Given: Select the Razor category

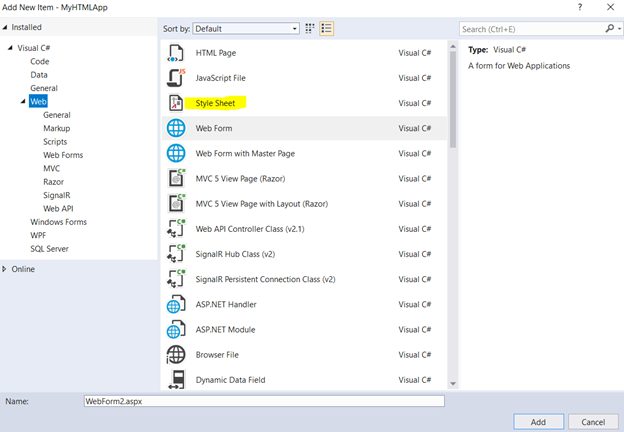Looking at the screenshot, I should click(x=53, y=182).
